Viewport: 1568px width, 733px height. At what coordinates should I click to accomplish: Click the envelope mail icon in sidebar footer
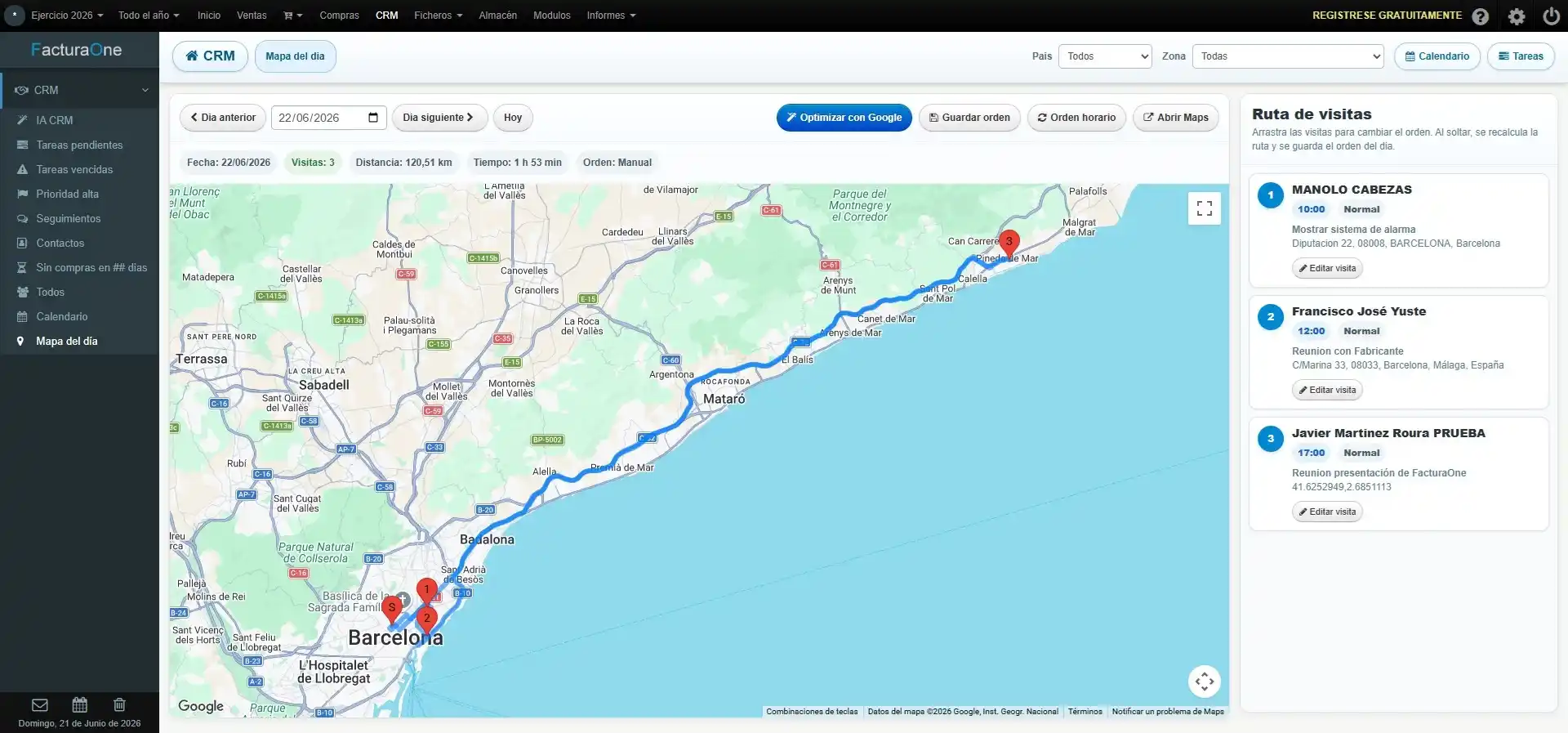(x=40, y=704)
